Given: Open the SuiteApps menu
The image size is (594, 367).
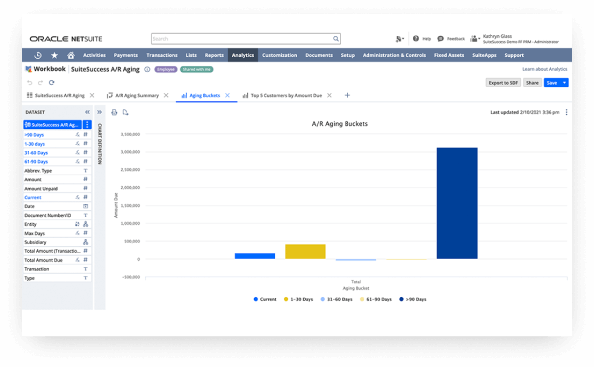Looking at the screenshot, I should [484, 55].
